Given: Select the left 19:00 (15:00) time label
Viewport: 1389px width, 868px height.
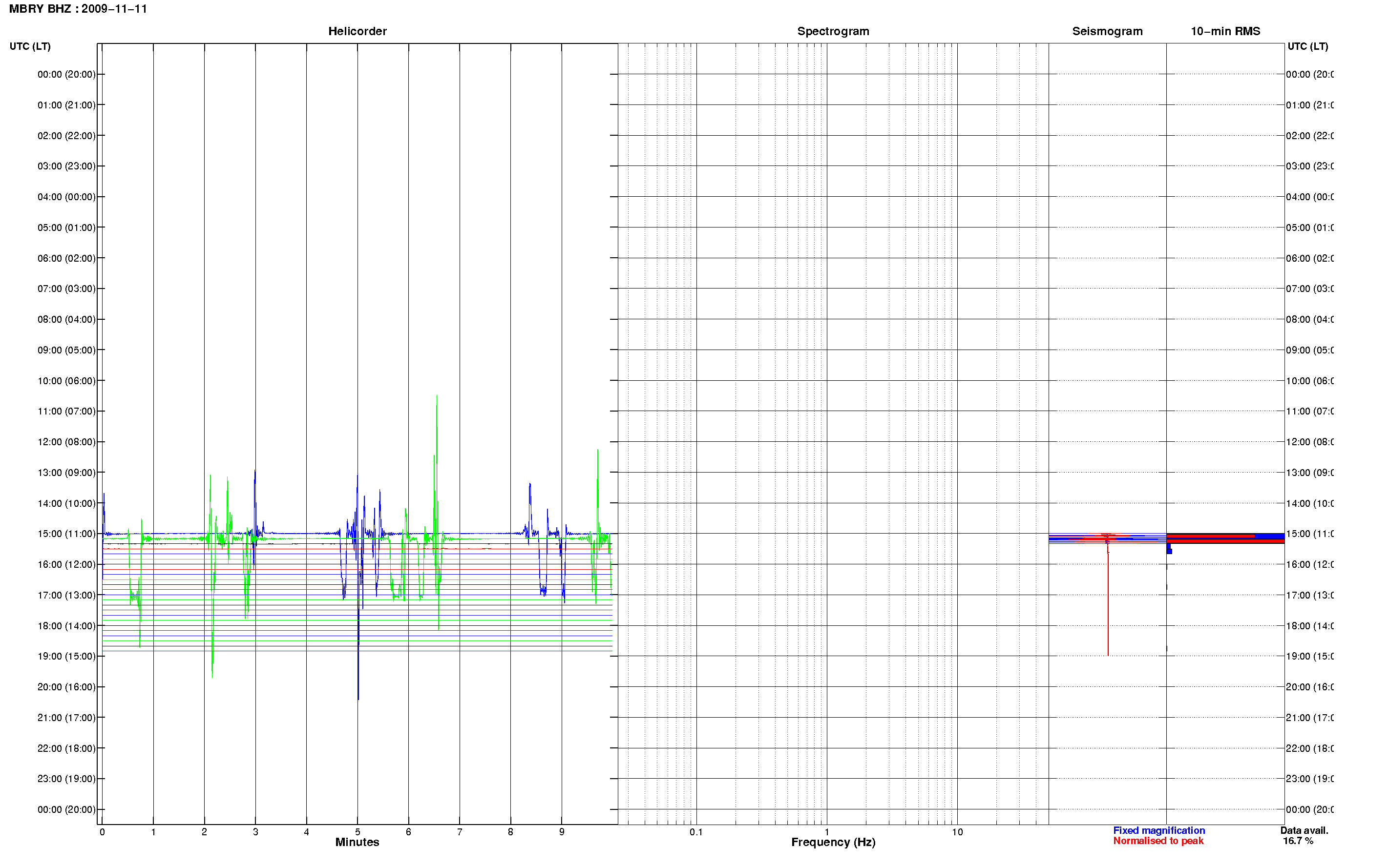Looking at the screenshot, I should tap(66, 656).
